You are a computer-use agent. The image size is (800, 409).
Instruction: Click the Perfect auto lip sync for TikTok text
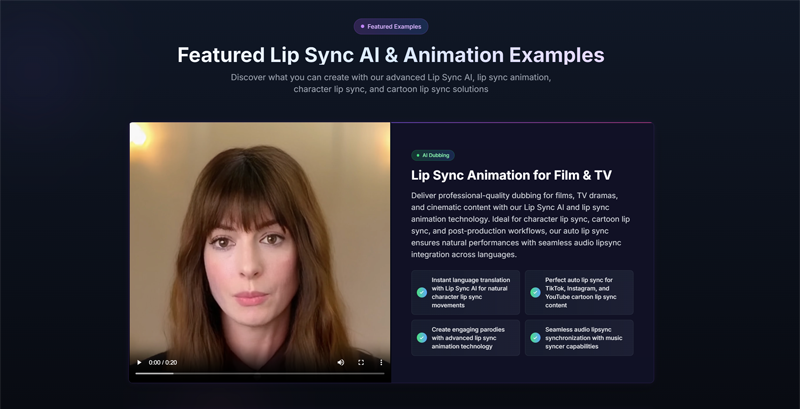pyautogui.click(x=581, y=293)
